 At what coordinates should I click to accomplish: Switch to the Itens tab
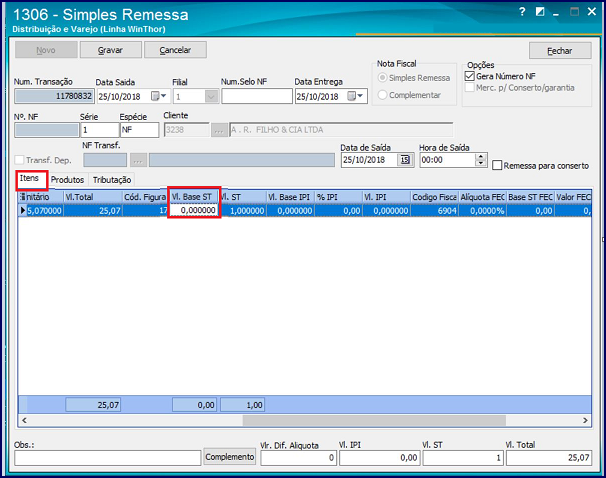(32, 179)
